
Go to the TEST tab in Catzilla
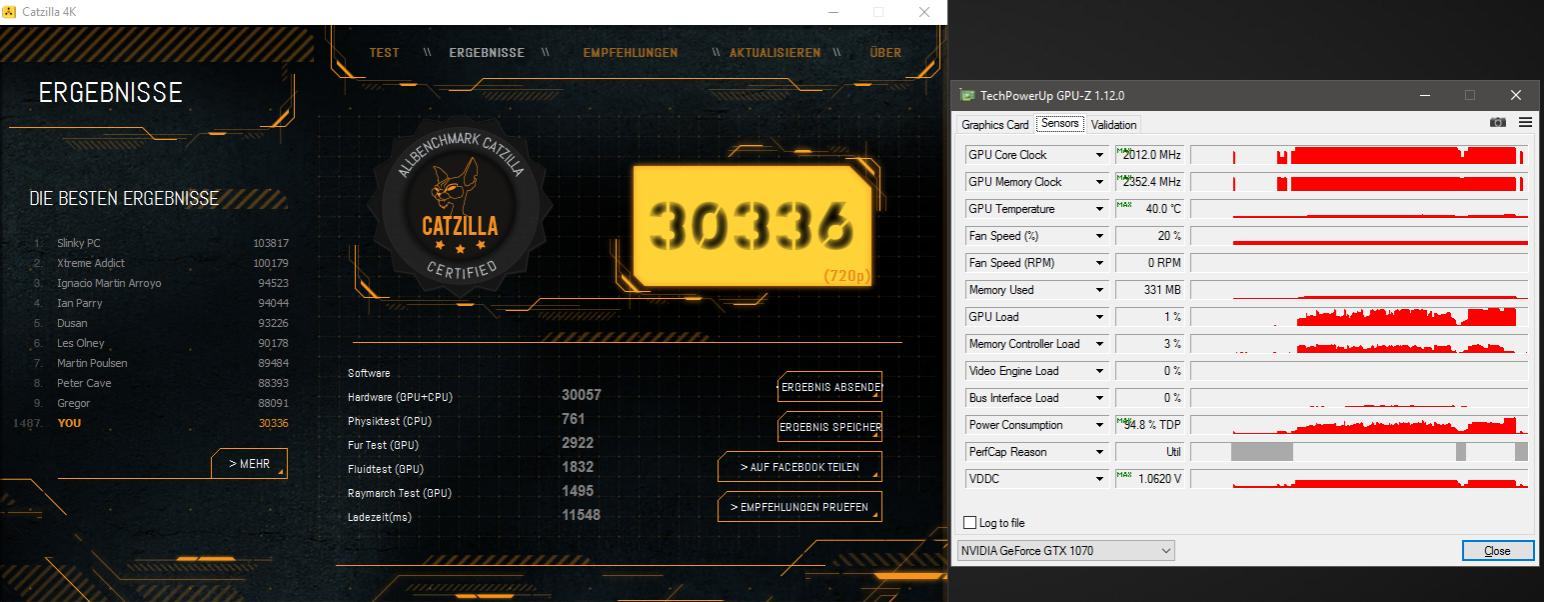coord(384,53)
